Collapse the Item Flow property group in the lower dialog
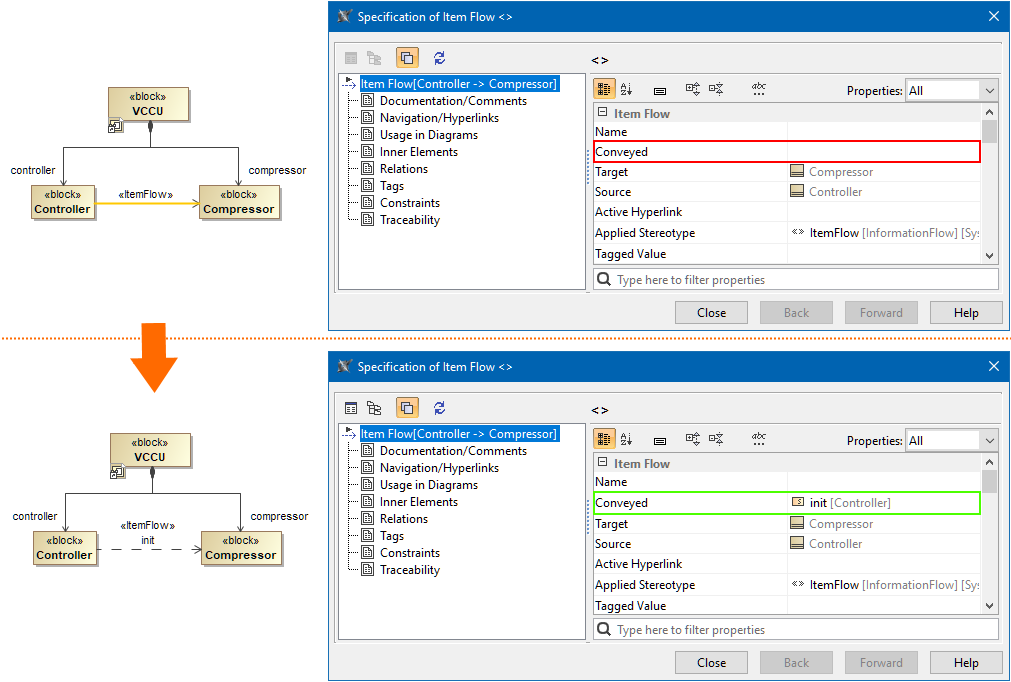1011x682 pixels. pyautogui.click(x=601, y=464)
